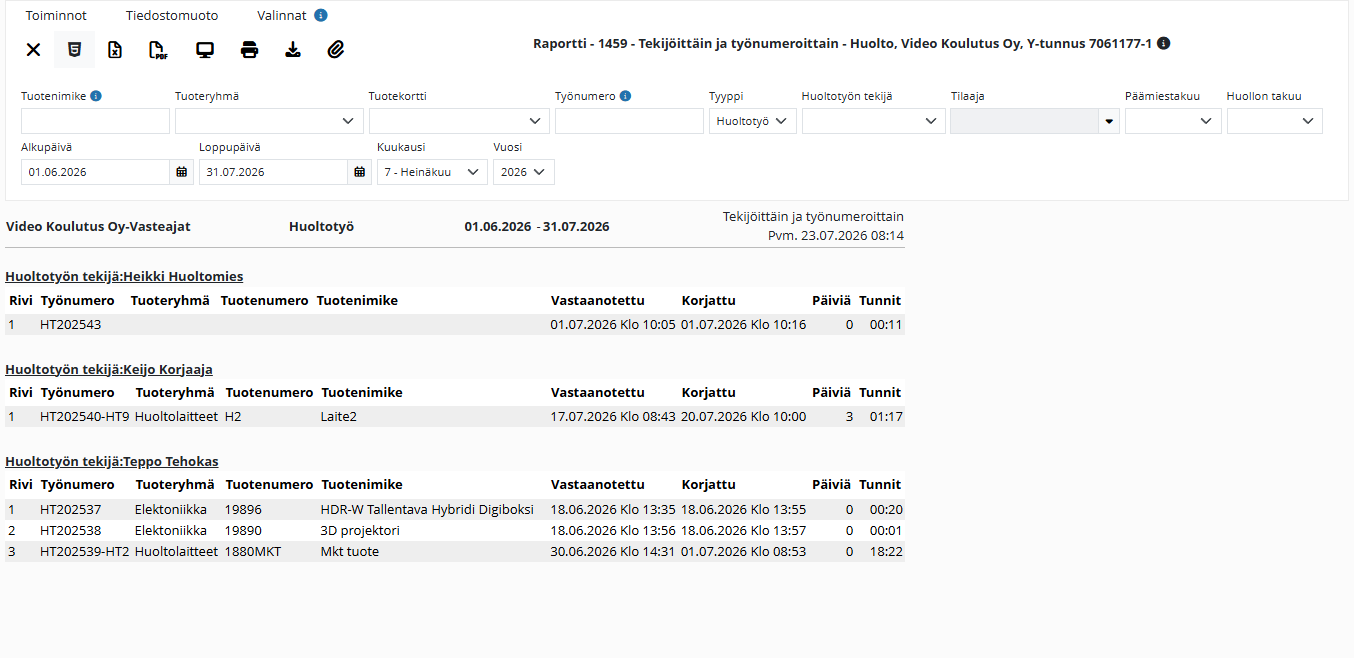Export report as Excel file icon
This screenshot has width=1354, height=658.
(115, 49)
